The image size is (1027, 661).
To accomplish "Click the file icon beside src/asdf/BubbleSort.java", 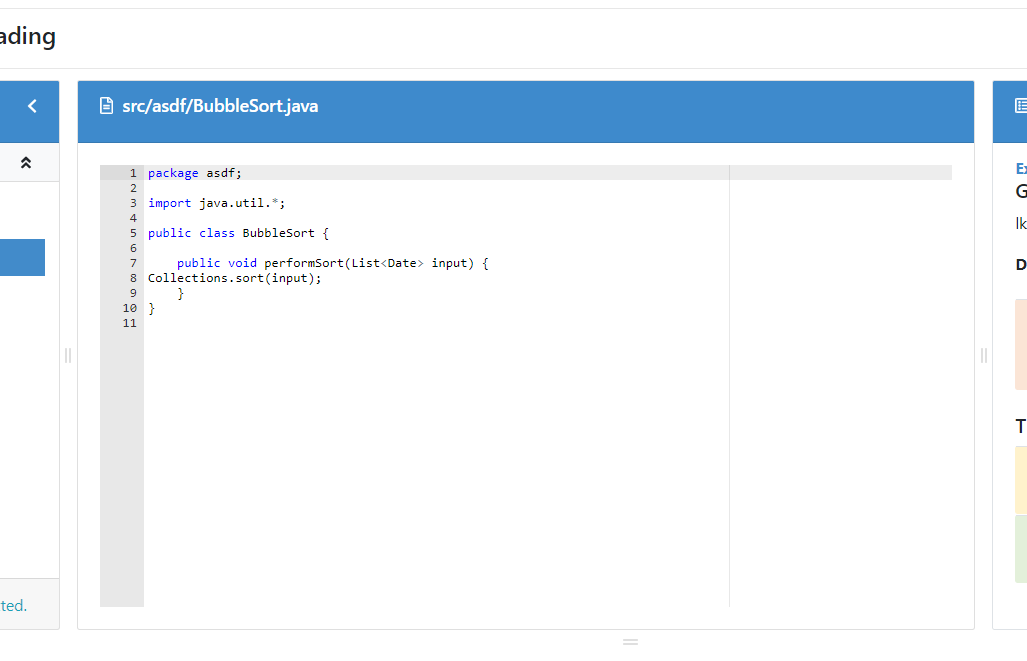I will (106, 105).
